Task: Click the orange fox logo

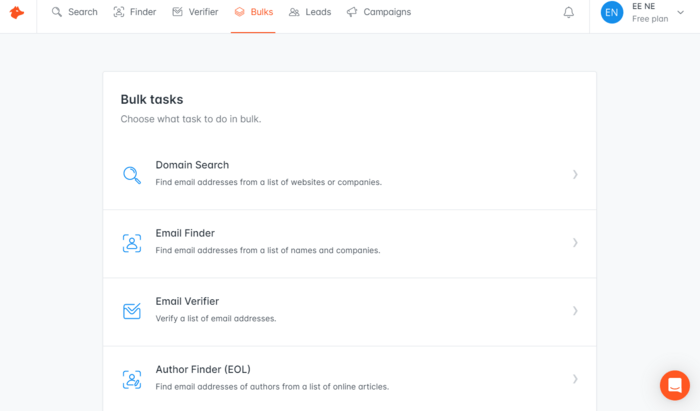Action: coord(17,12)
